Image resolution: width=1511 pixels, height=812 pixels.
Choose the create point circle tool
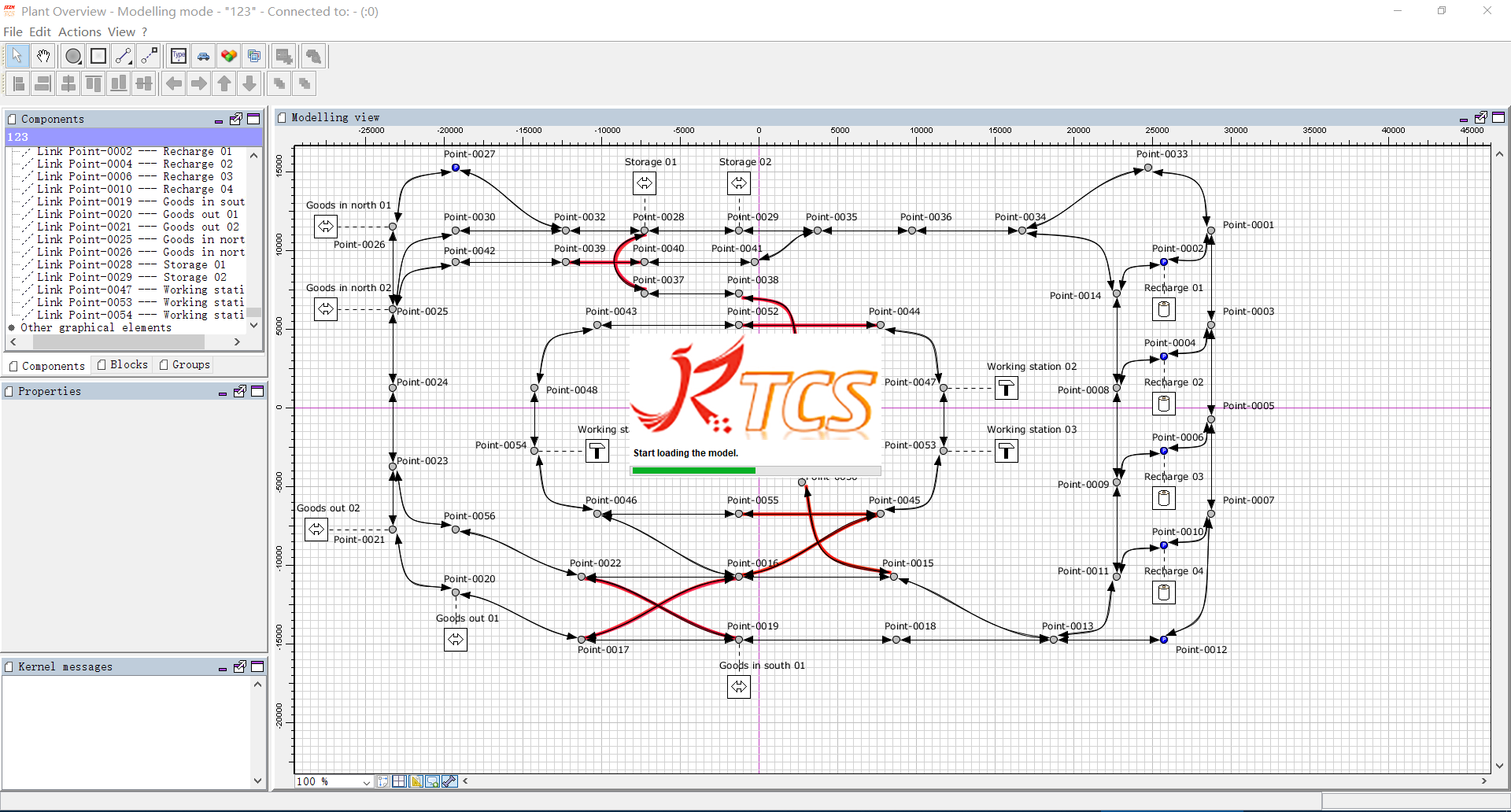(73, 56)
